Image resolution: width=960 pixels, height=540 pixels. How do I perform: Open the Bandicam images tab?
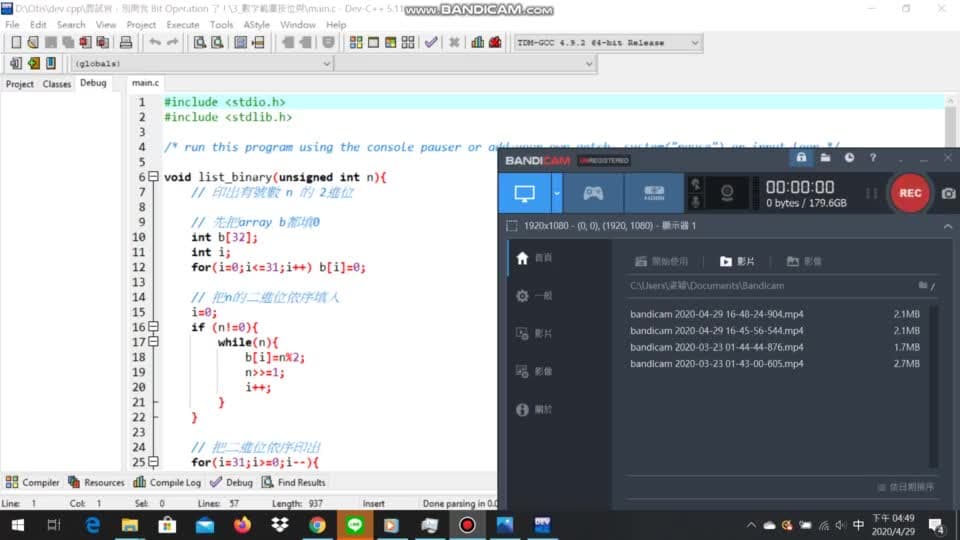[804, 261]
